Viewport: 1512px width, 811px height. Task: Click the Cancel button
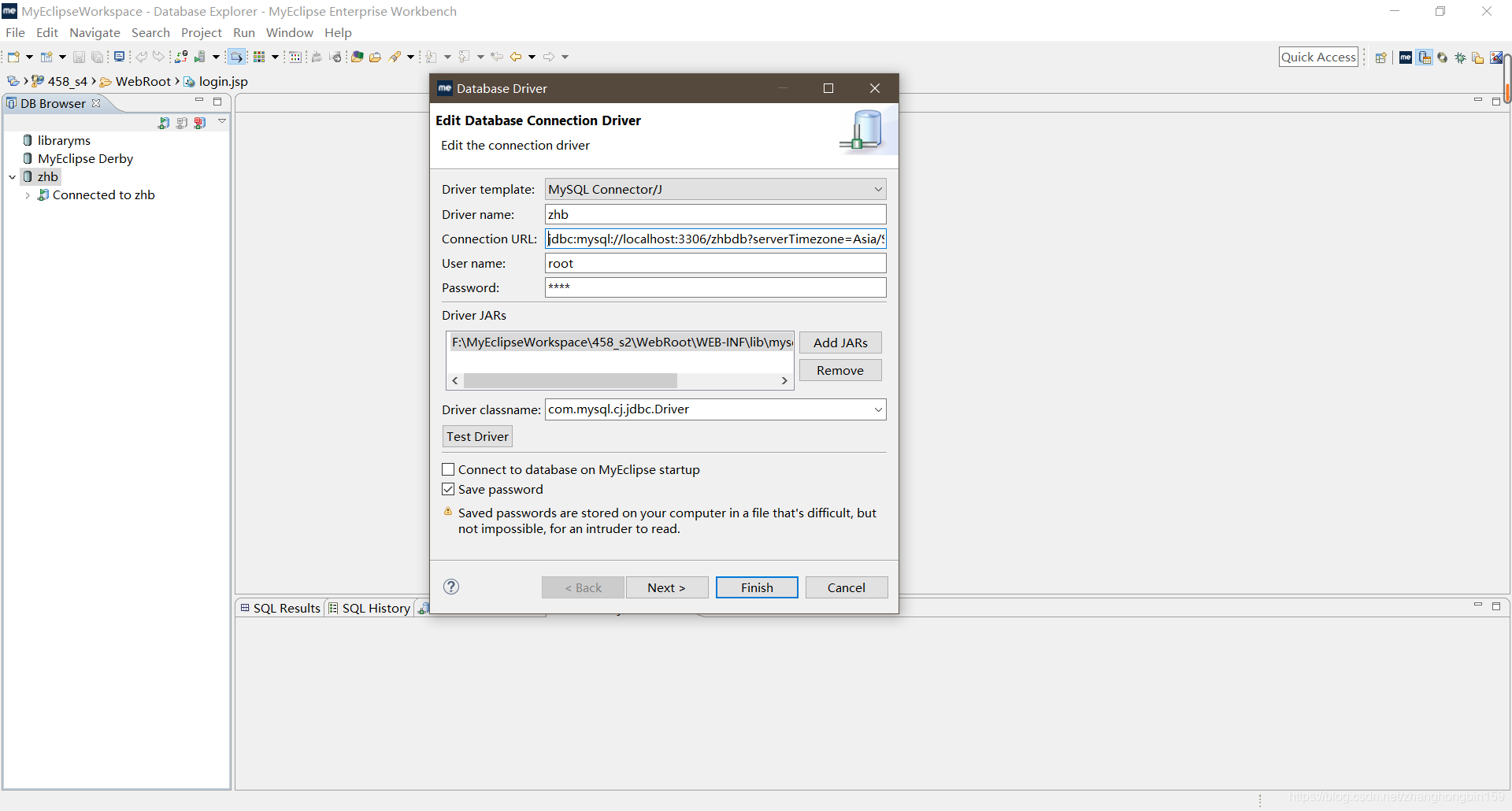847,587
